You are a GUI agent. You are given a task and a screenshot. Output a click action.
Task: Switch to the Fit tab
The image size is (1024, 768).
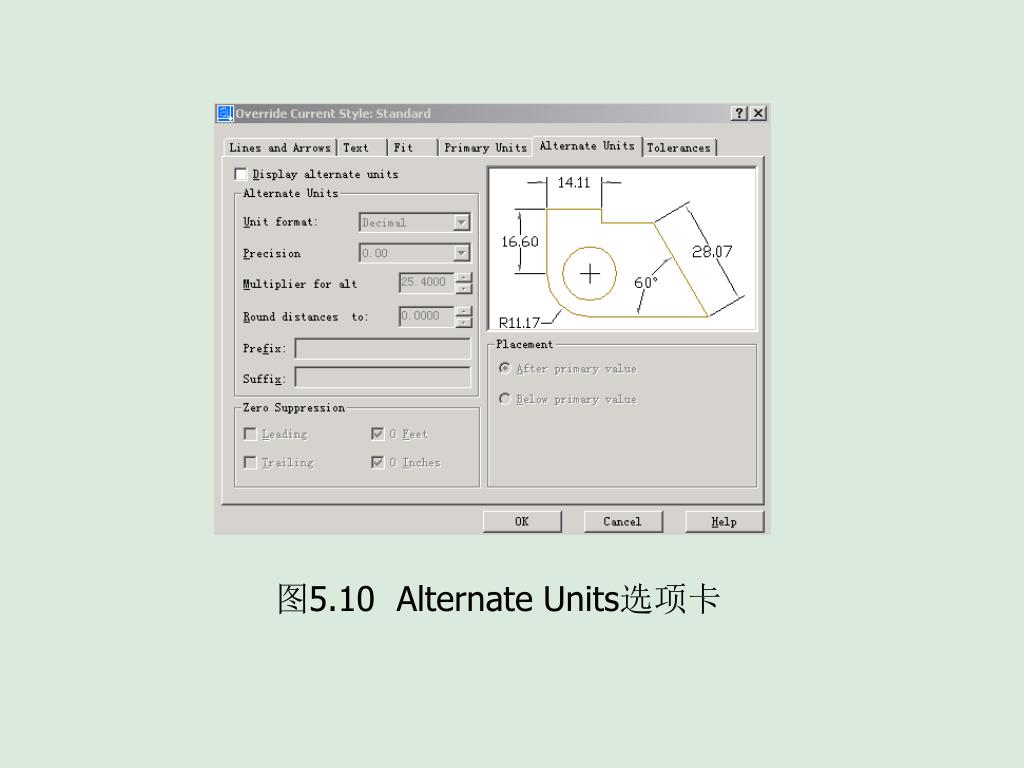pos(412,148)
